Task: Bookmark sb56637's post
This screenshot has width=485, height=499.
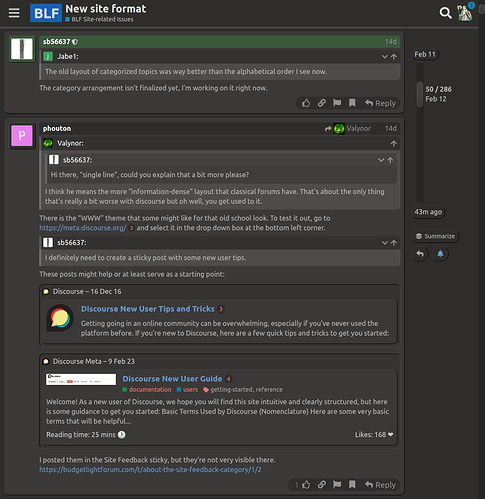Action: 352,103
